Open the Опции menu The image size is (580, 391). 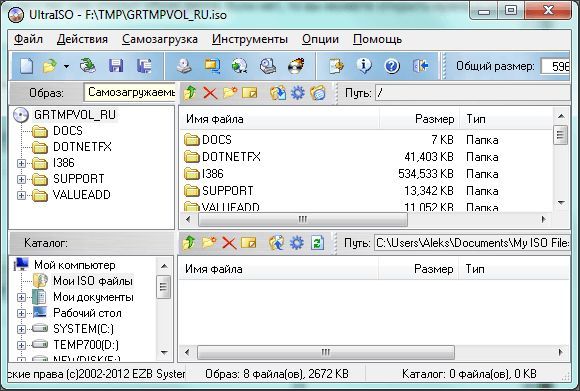[320, 39]
